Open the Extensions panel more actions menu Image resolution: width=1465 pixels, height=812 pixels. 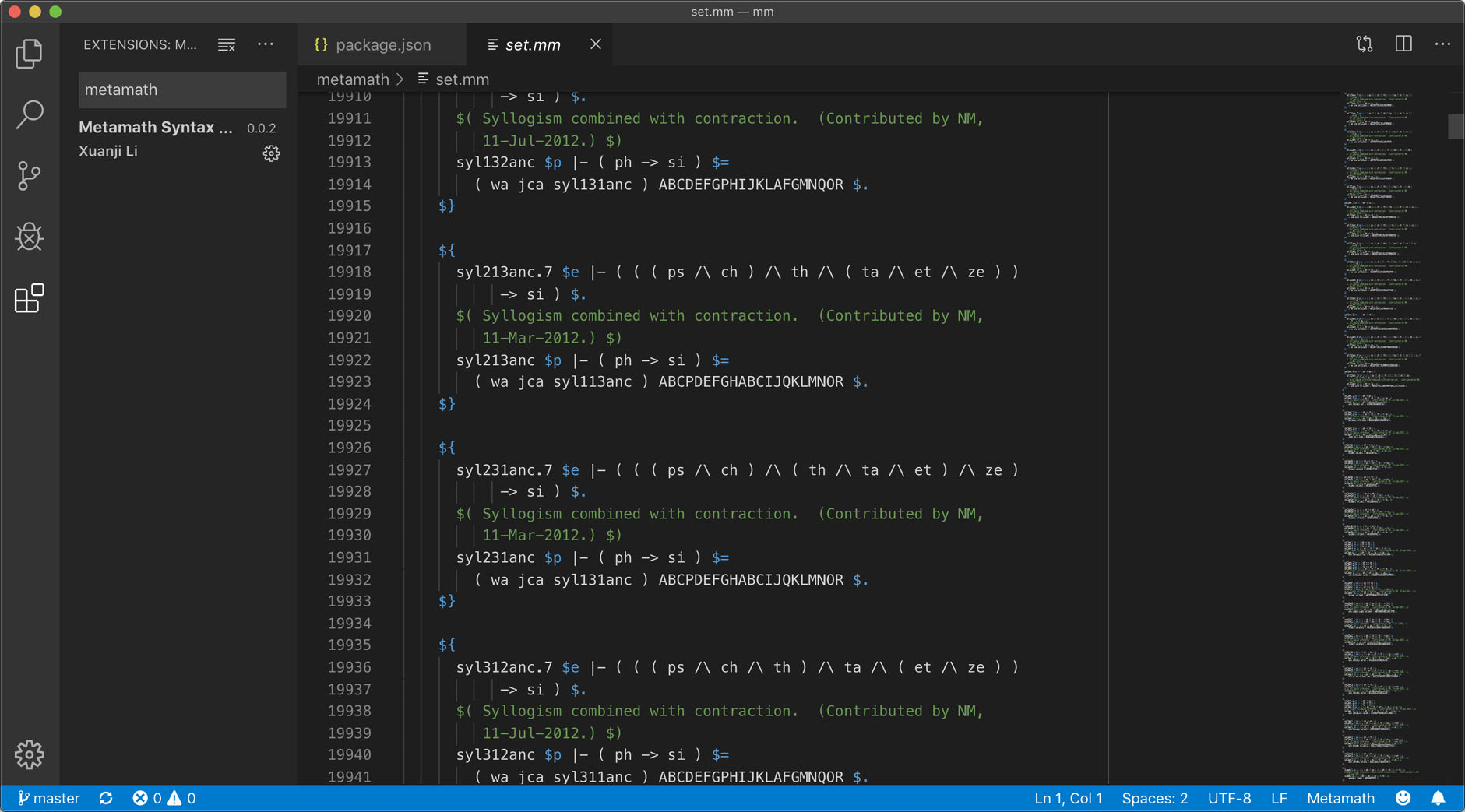[266, 44]
